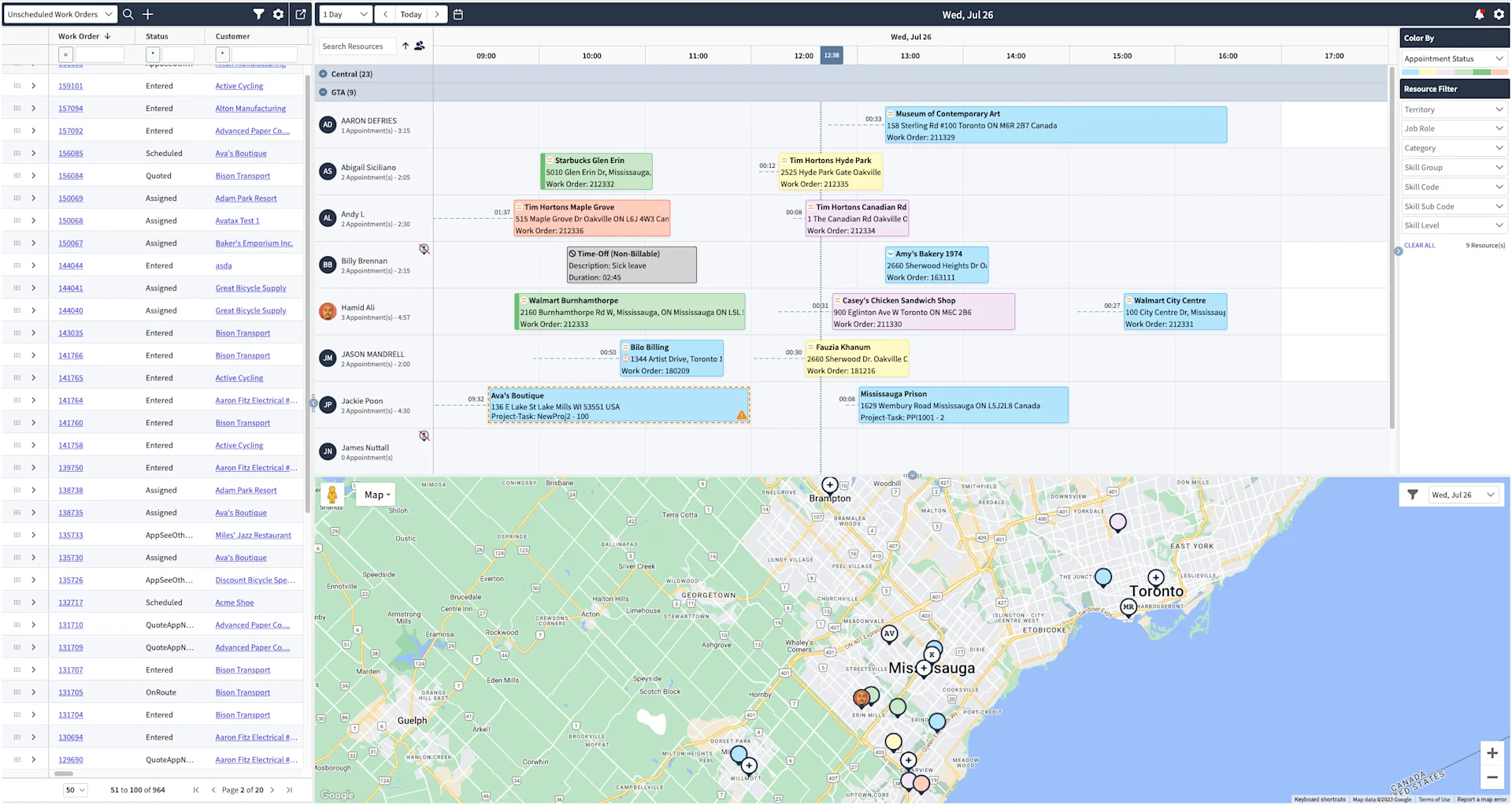The image size is (1512, 805).
Task: Open the work order grid settings gear
Action: pyautogui.click(x=278, y=14)
